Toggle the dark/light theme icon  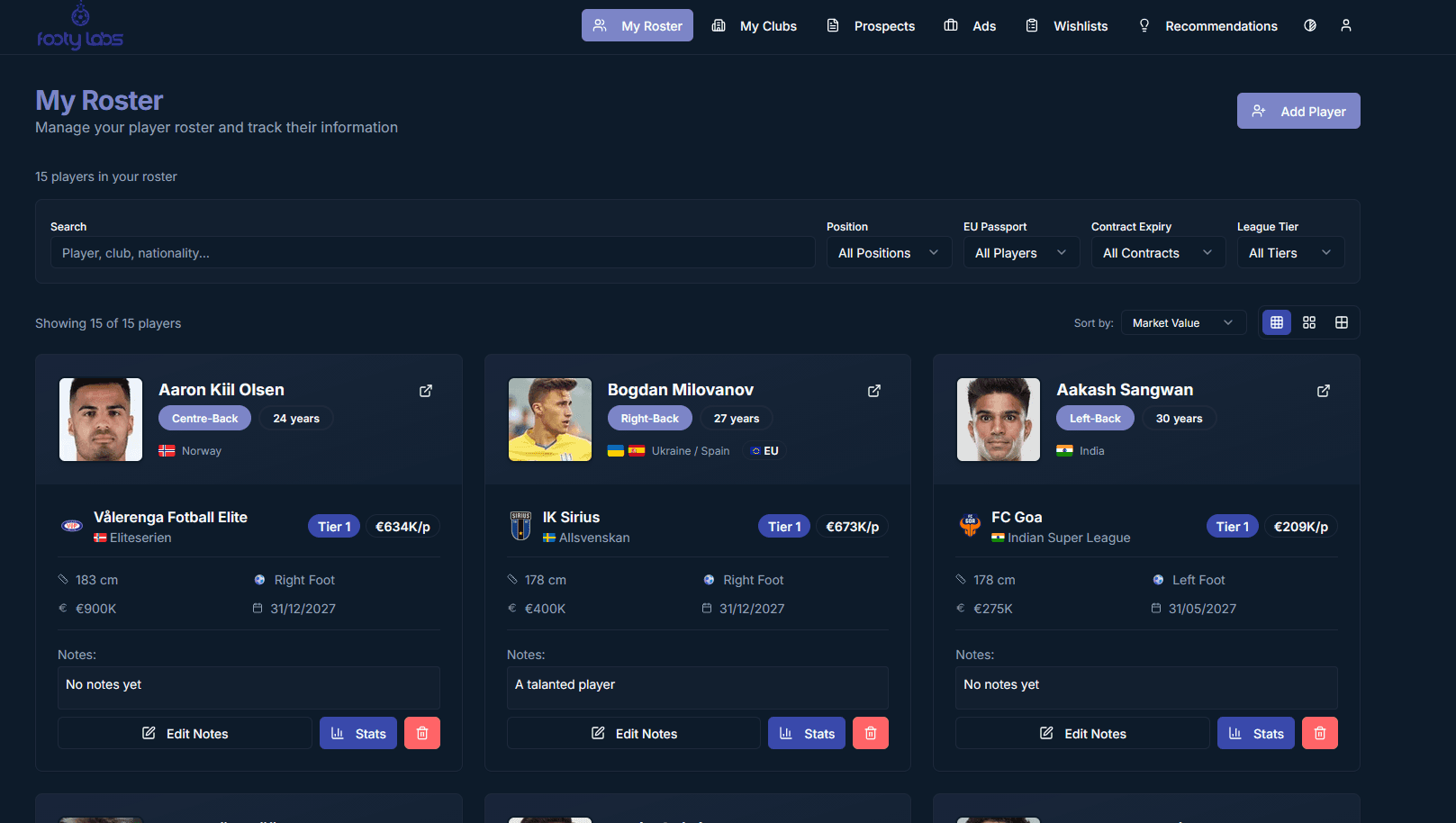point(1309,25)
